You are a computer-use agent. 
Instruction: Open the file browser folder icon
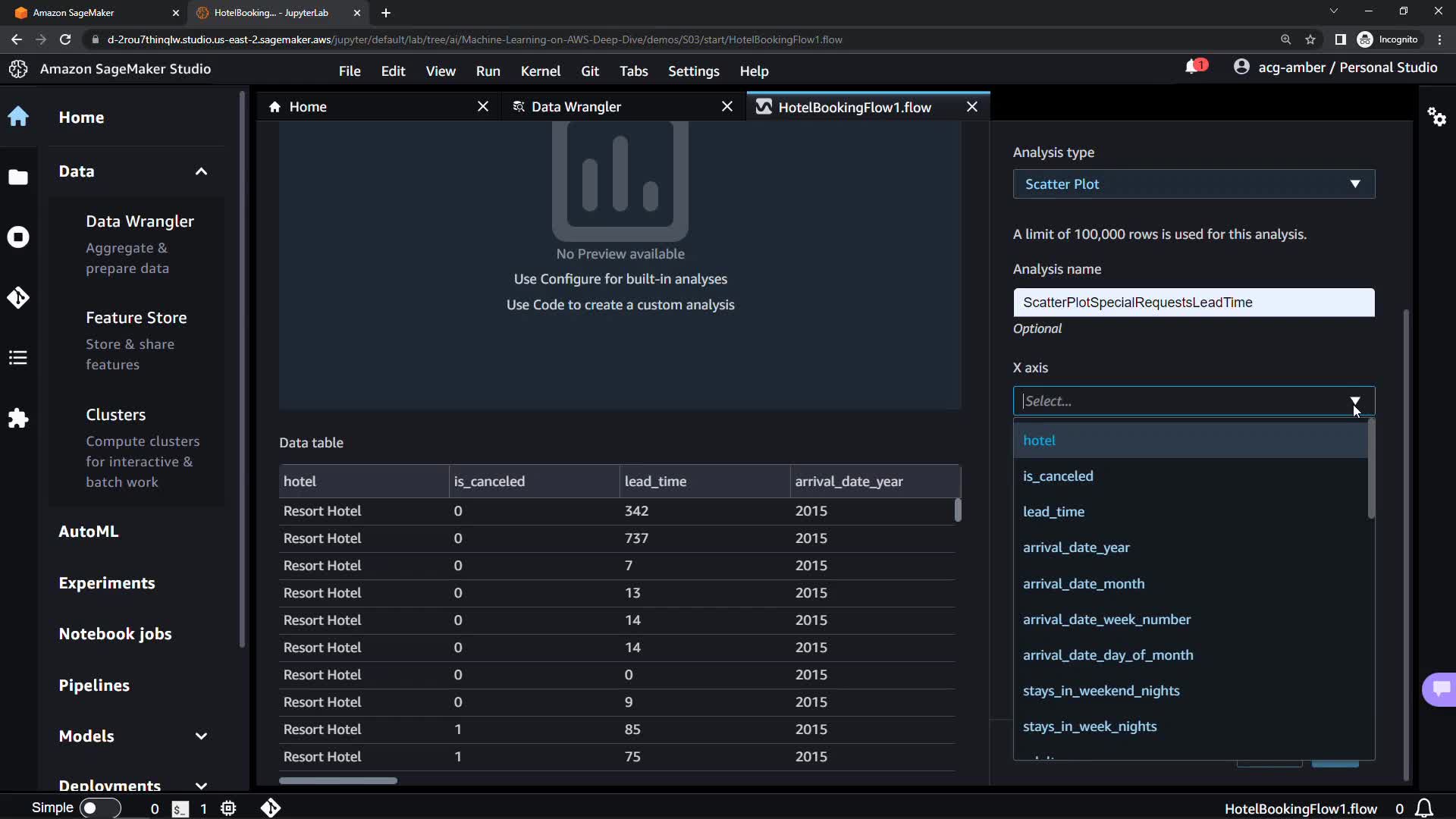18,177
